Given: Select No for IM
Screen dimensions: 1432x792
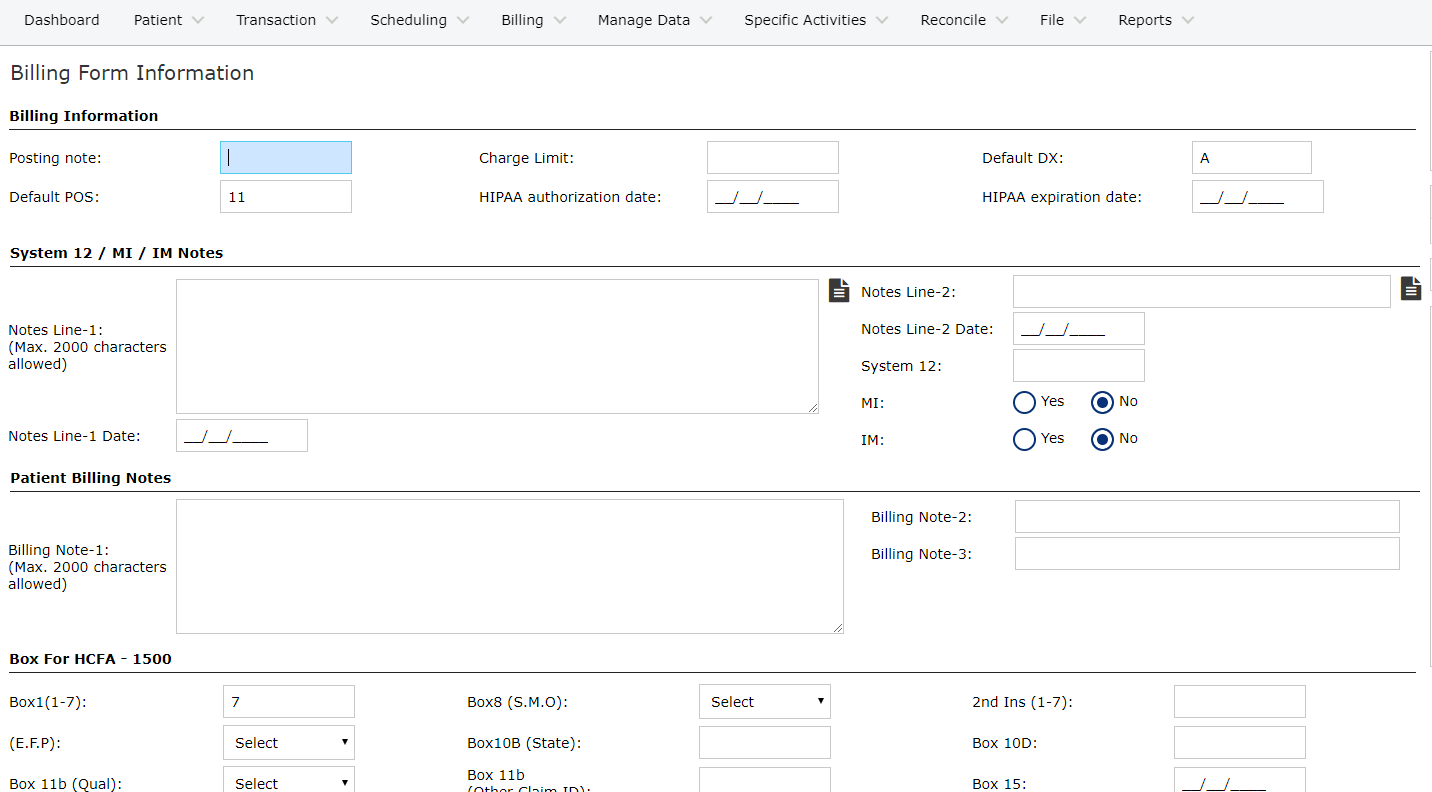Looking at the screenshot, I should tap(1102, 439).
